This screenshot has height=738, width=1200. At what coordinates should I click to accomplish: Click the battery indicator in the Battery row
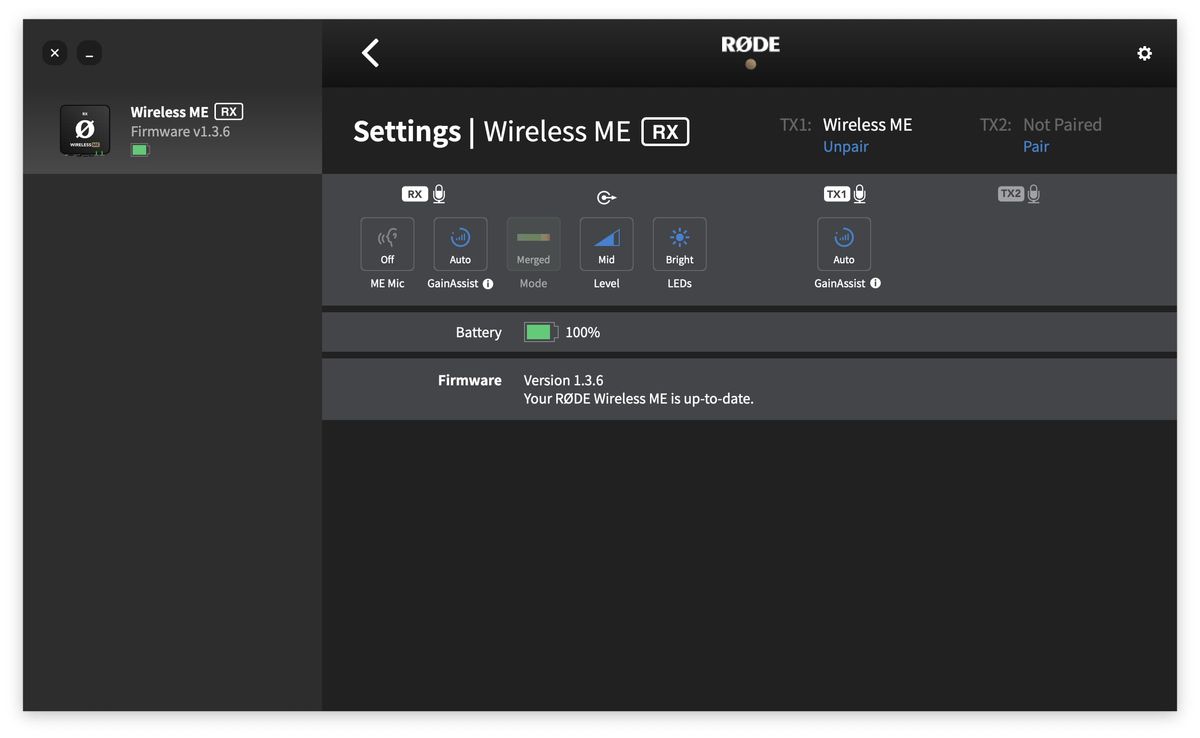tap(540, 332)
